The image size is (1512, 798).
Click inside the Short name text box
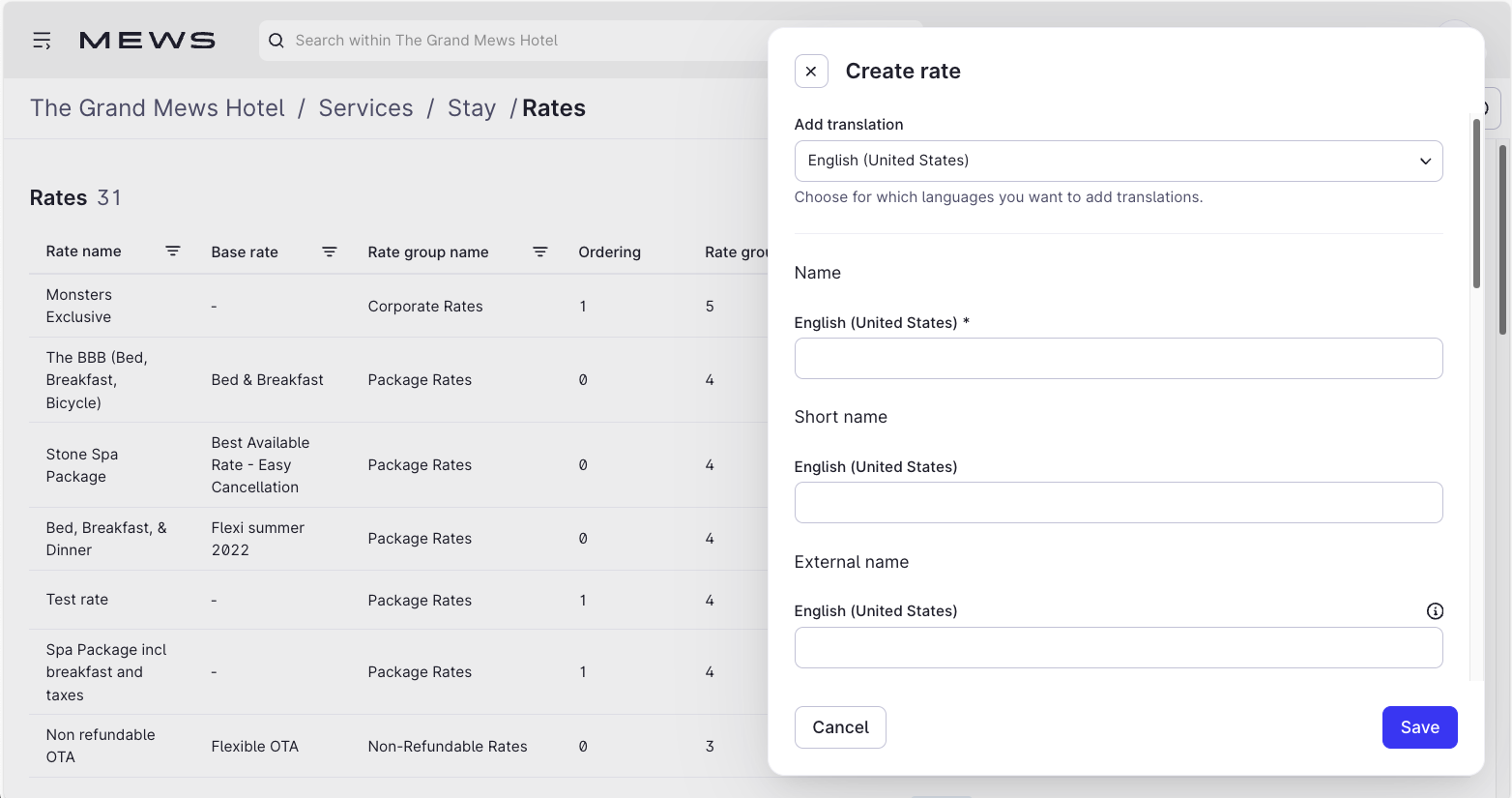(x=1118, y=502)
